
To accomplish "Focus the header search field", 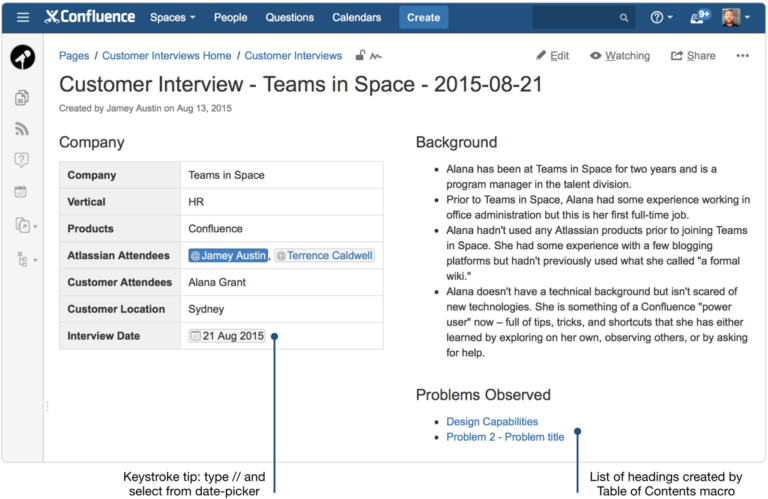I will [583, 18].
